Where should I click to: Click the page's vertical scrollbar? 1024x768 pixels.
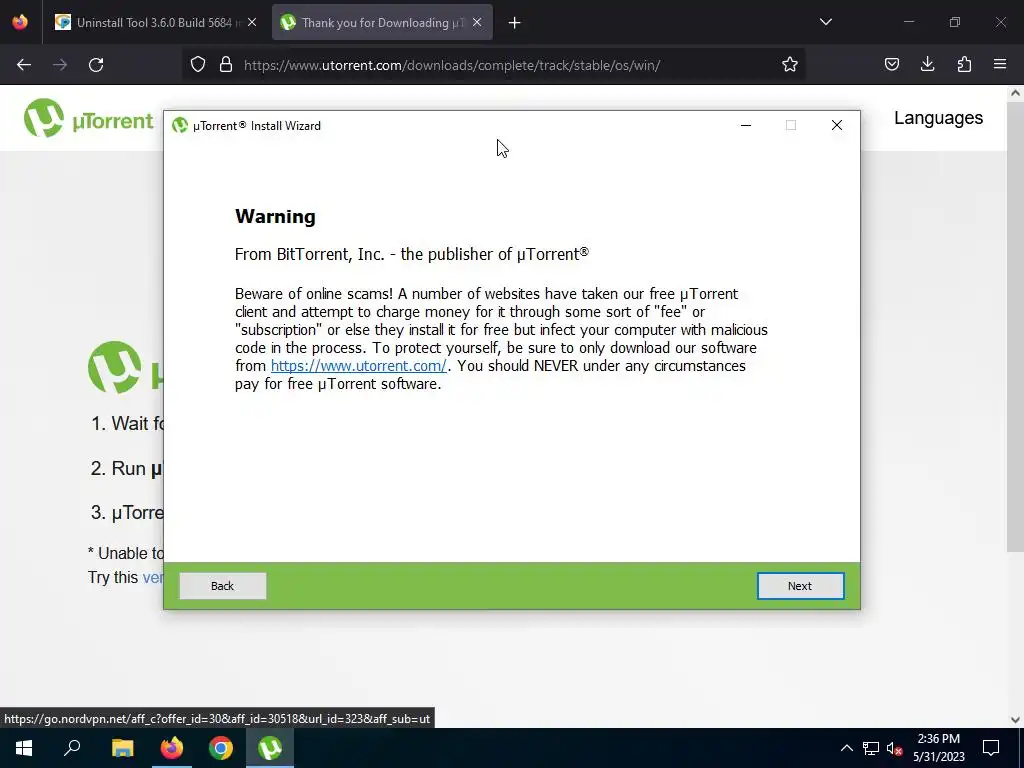(1015, 327)
